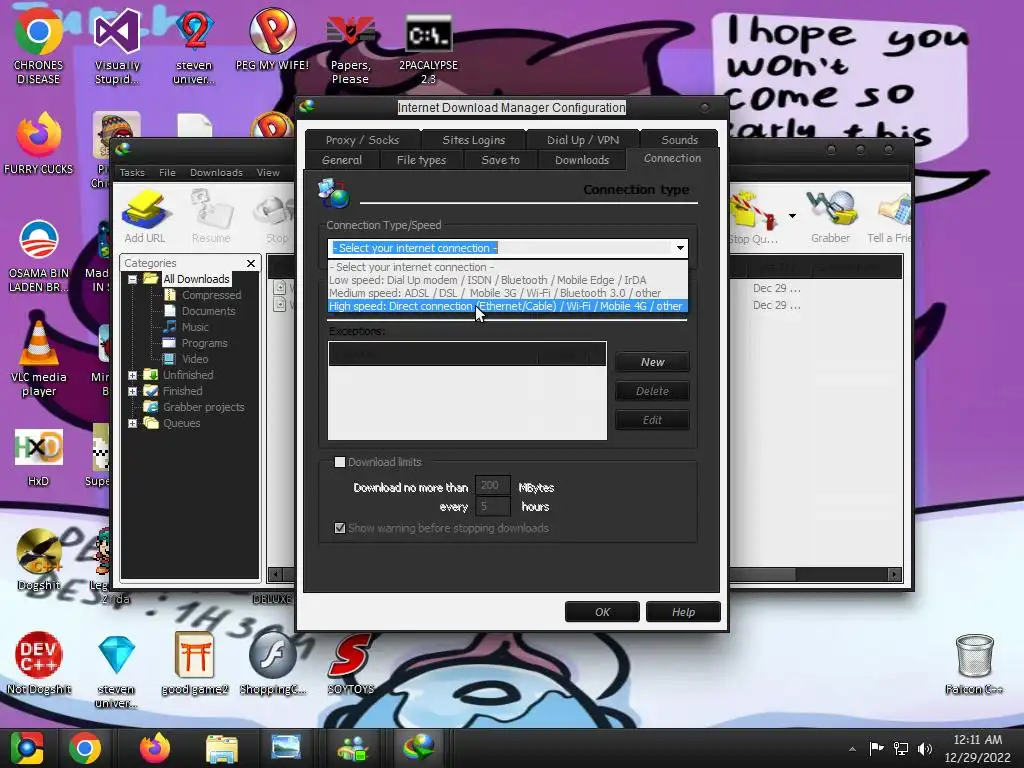Click taskbar clock showing 12:11 AM
Viewport: 1024px width, 768px height.
pos(977,748)
